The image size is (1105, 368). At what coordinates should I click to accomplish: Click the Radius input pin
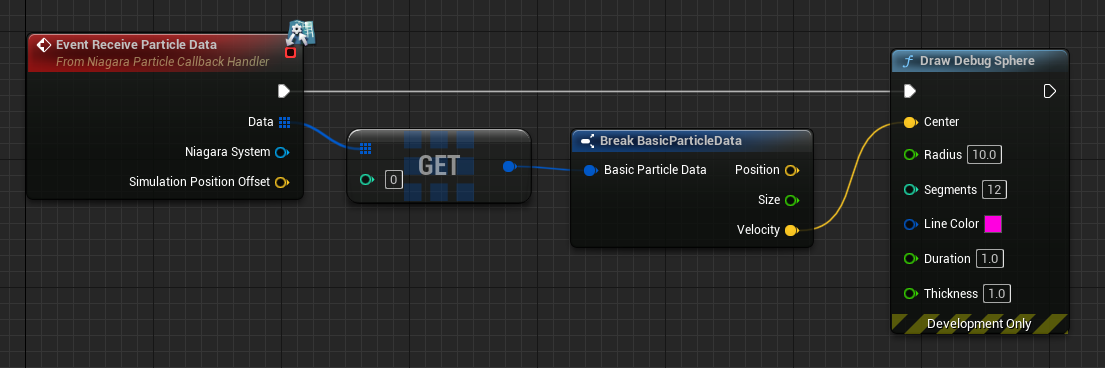[x=910, y=154]
